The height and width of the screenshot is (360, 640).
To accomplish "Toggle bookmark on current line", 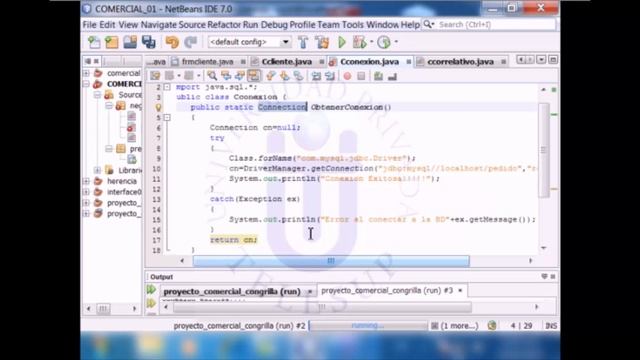I will click(x=298, y=76).
